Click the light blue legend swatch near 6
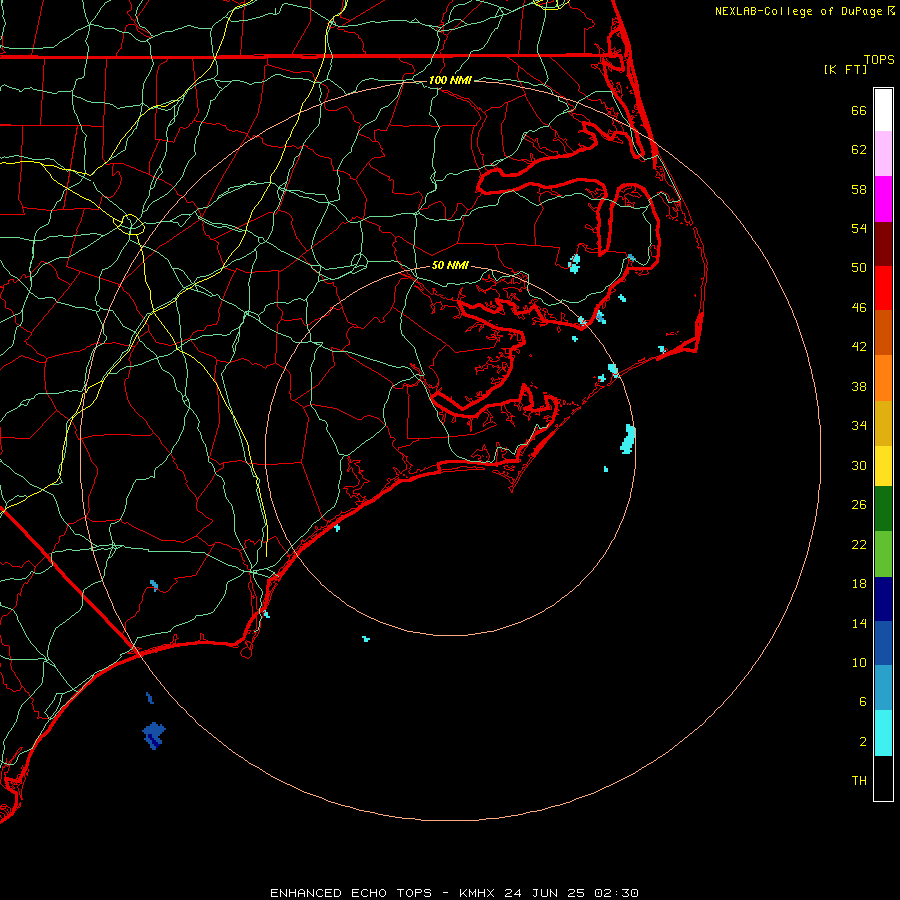The width and height of the screenshot is (900, 900). (883, 688)
